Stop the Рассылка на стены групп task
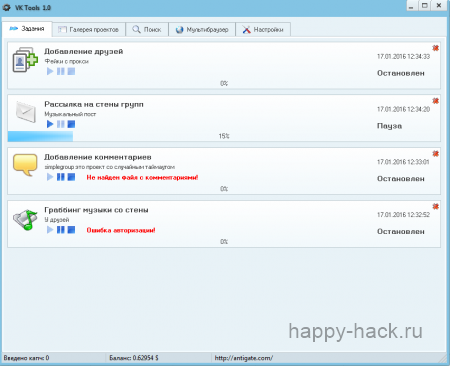 tap(71, 124)
